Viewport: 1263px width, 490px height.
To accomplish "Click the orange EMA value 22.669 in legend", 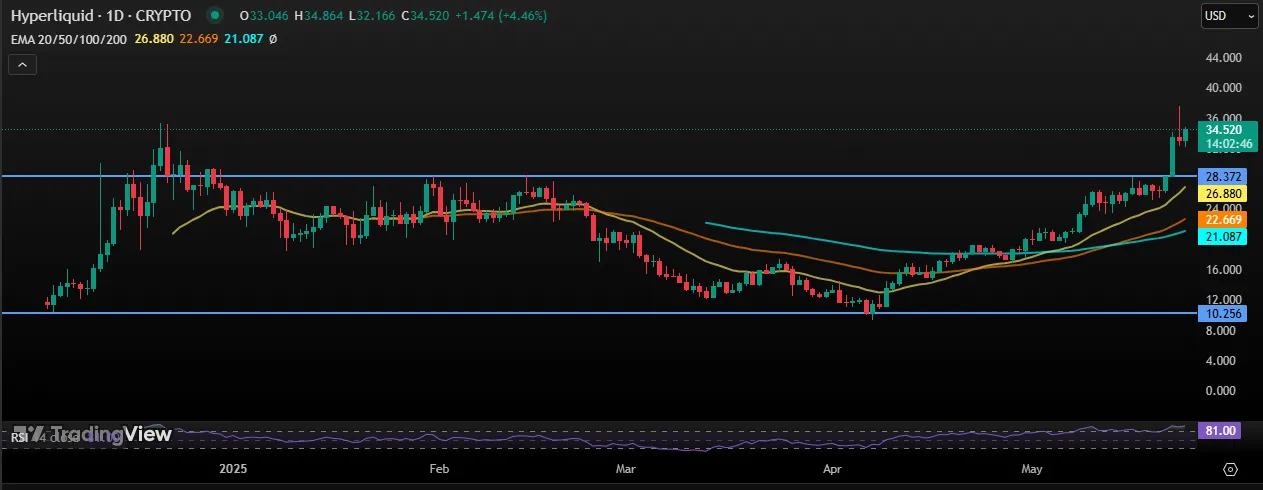I will pos(199,39).
